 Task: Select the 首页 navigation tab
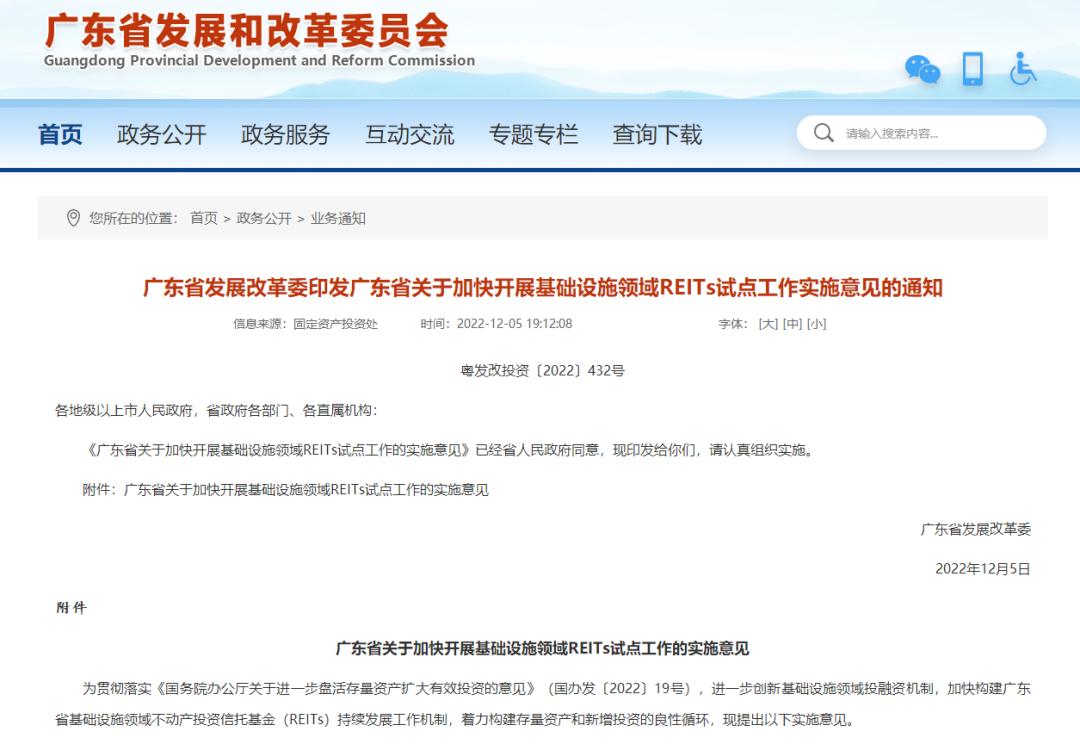point(62,134)
